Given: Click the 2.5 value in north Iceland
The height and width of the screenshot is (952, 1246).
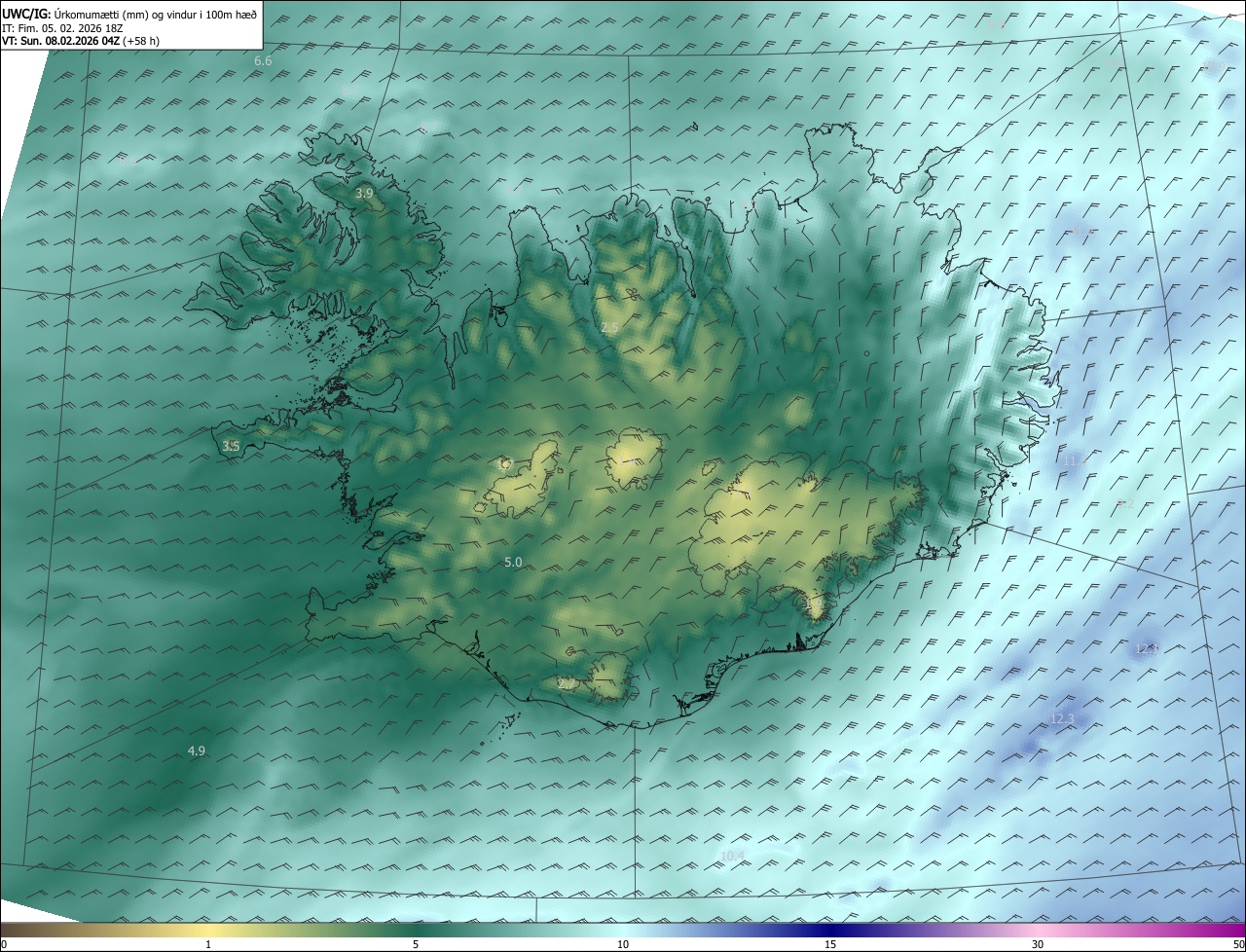Looking at the screenshot, I should click(x=609, y=328).
